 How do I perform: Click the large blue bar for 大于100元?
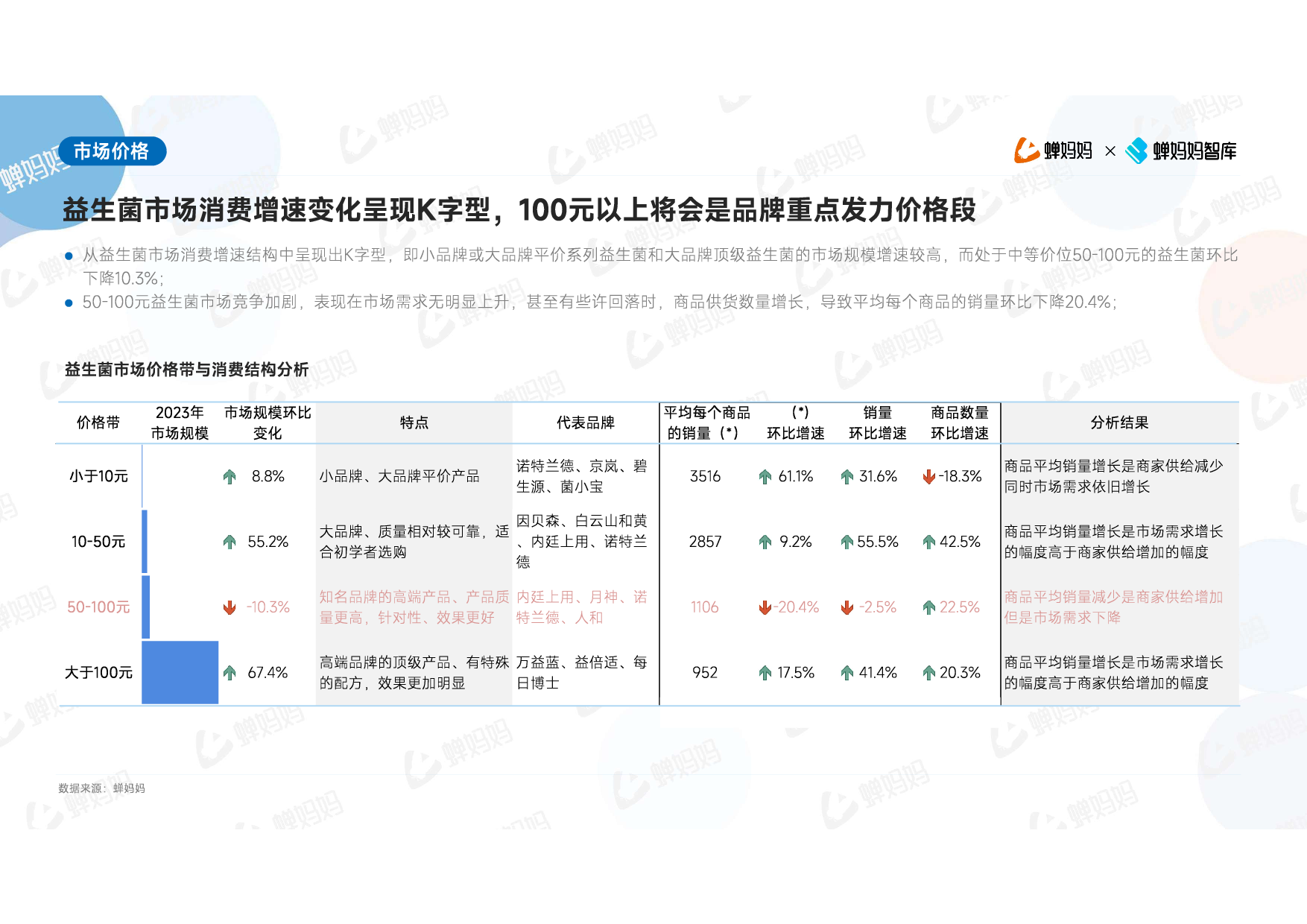[x=180, y=672]
